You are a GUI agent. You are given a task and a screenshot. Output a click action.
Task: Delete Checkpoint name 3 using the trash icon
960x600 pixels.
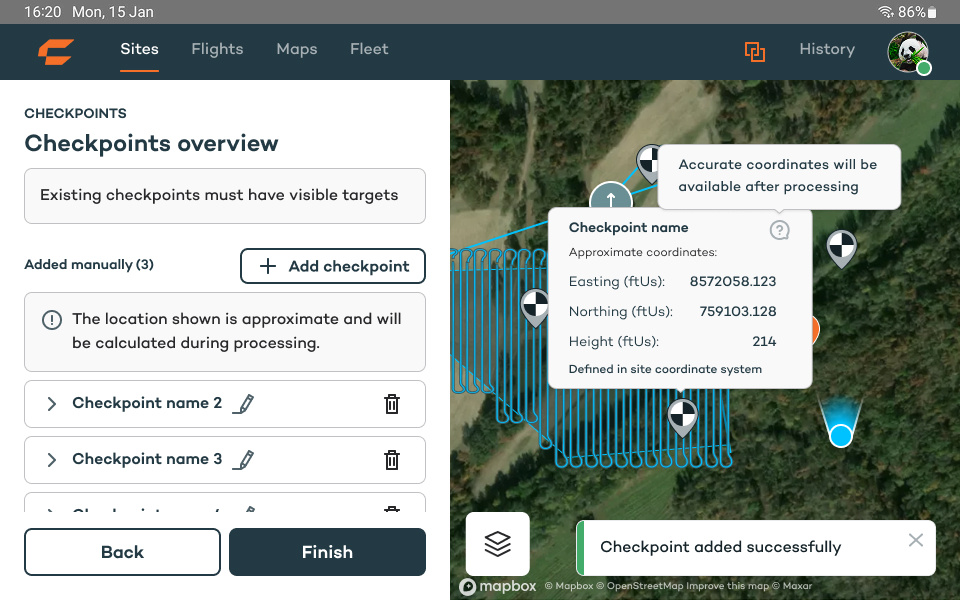click(x=391, y=460)
